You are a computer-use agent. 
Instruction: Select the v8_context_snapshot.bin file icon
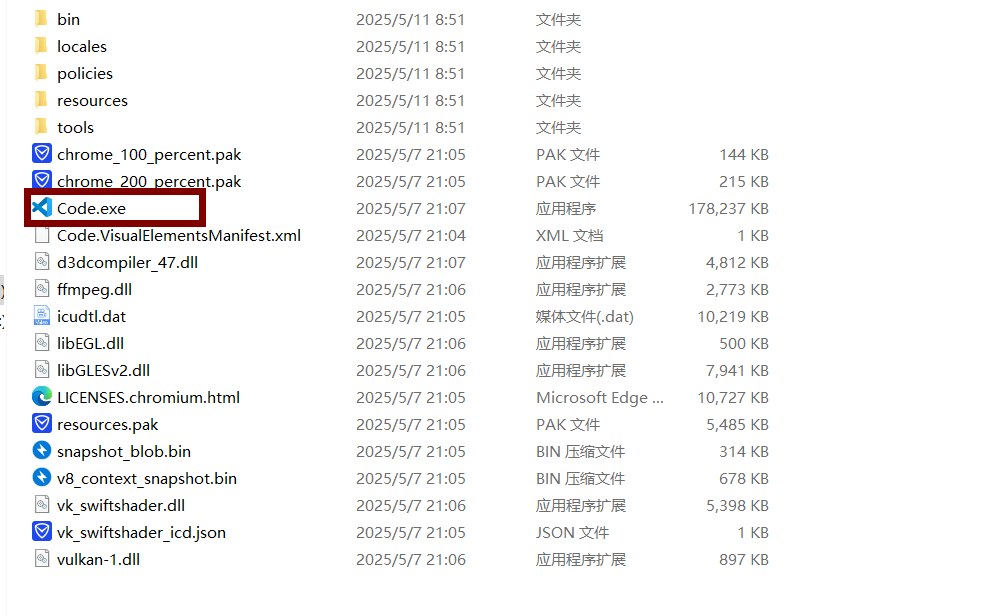pyautogui.click(x=42, y=478)
